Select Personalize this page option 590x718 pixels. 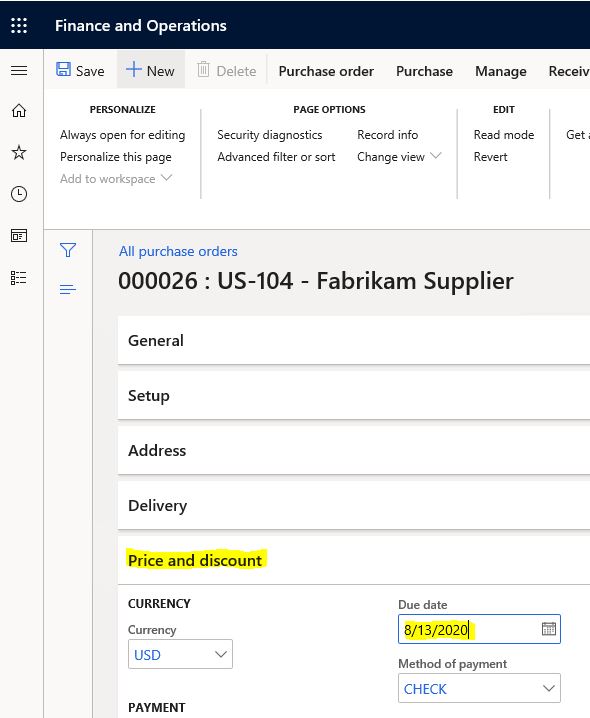(x=116, y=157)
